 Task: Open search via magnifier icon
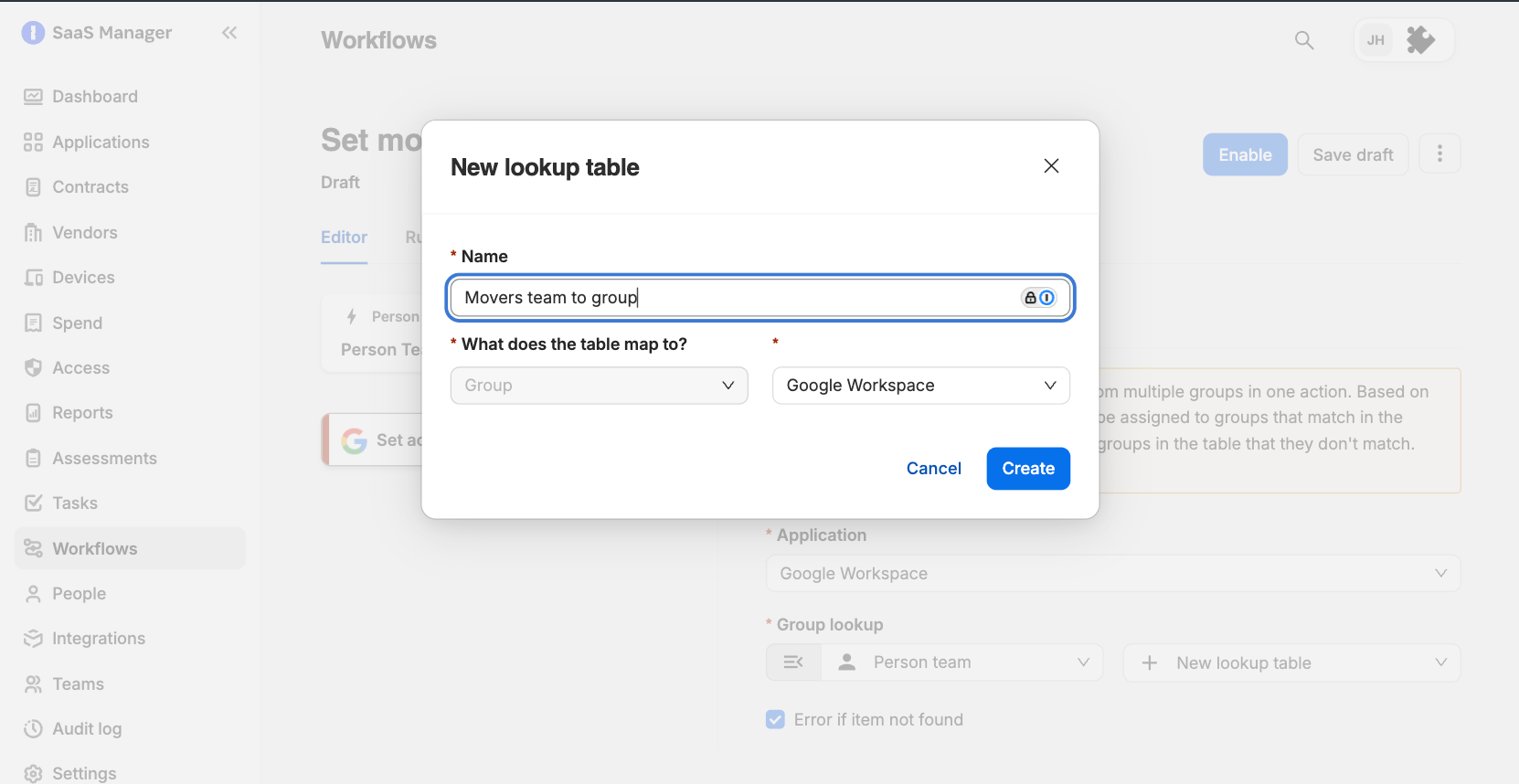(1304, 40)
